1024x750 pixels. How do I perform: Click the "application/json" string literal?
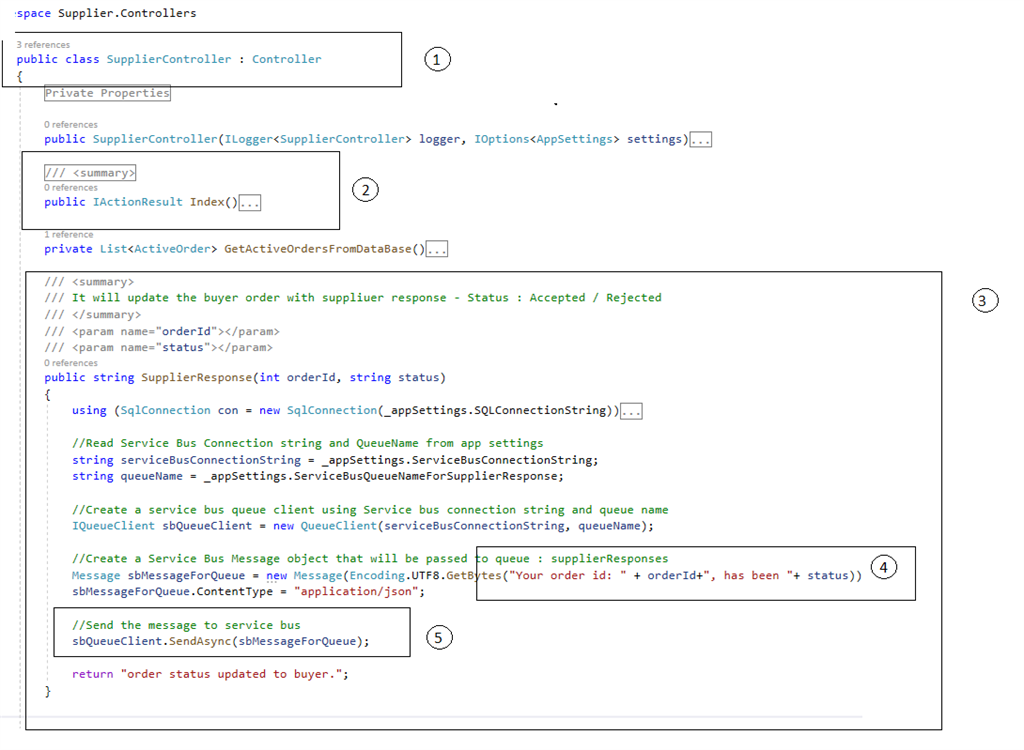[356, 591]
